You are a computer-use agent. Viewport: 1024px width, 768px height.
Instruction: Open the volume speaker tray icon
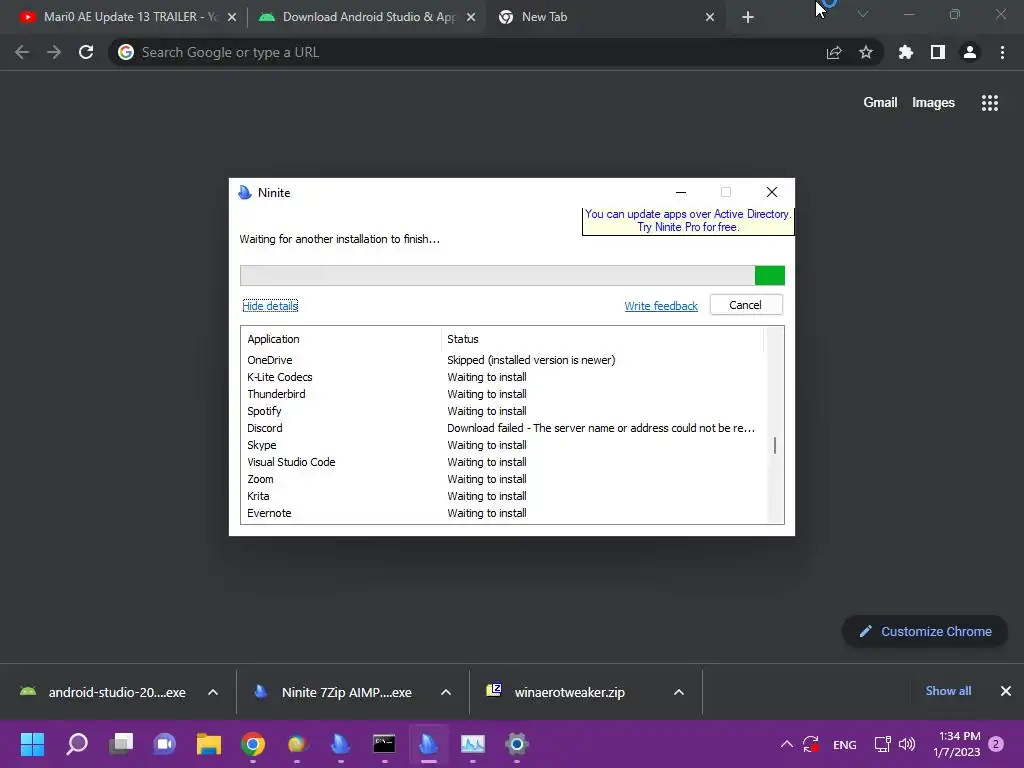click(907, 744)
